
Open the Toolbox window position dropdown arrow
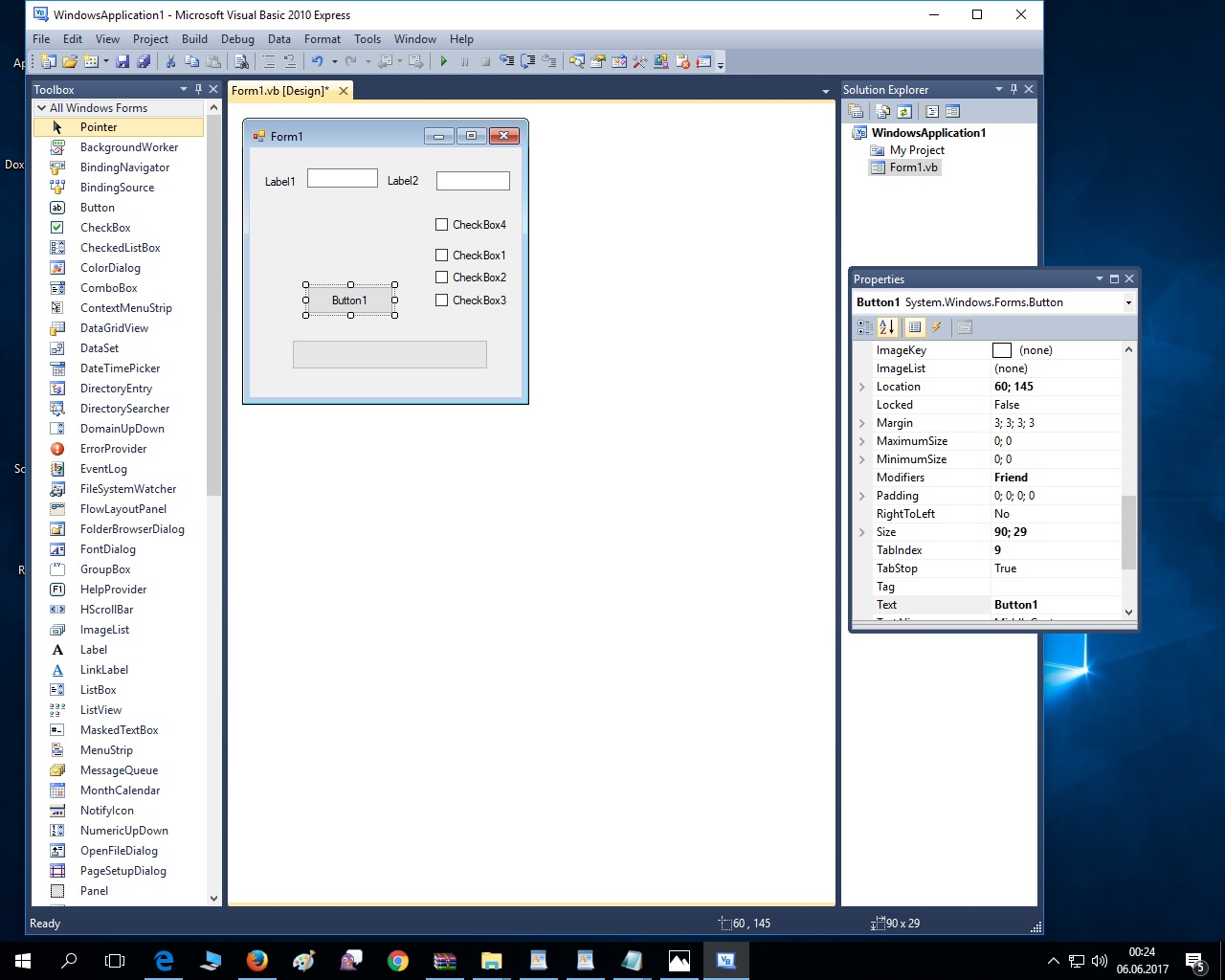(184, 89)
